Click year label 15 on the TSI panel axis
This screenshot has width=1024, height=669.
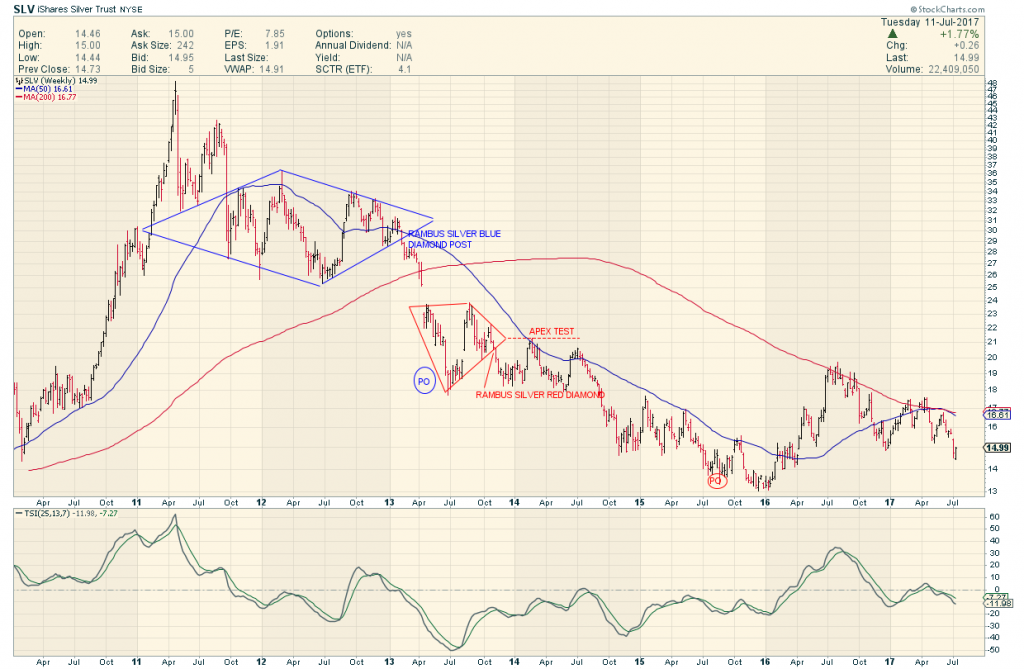click(x=639, y=662)
